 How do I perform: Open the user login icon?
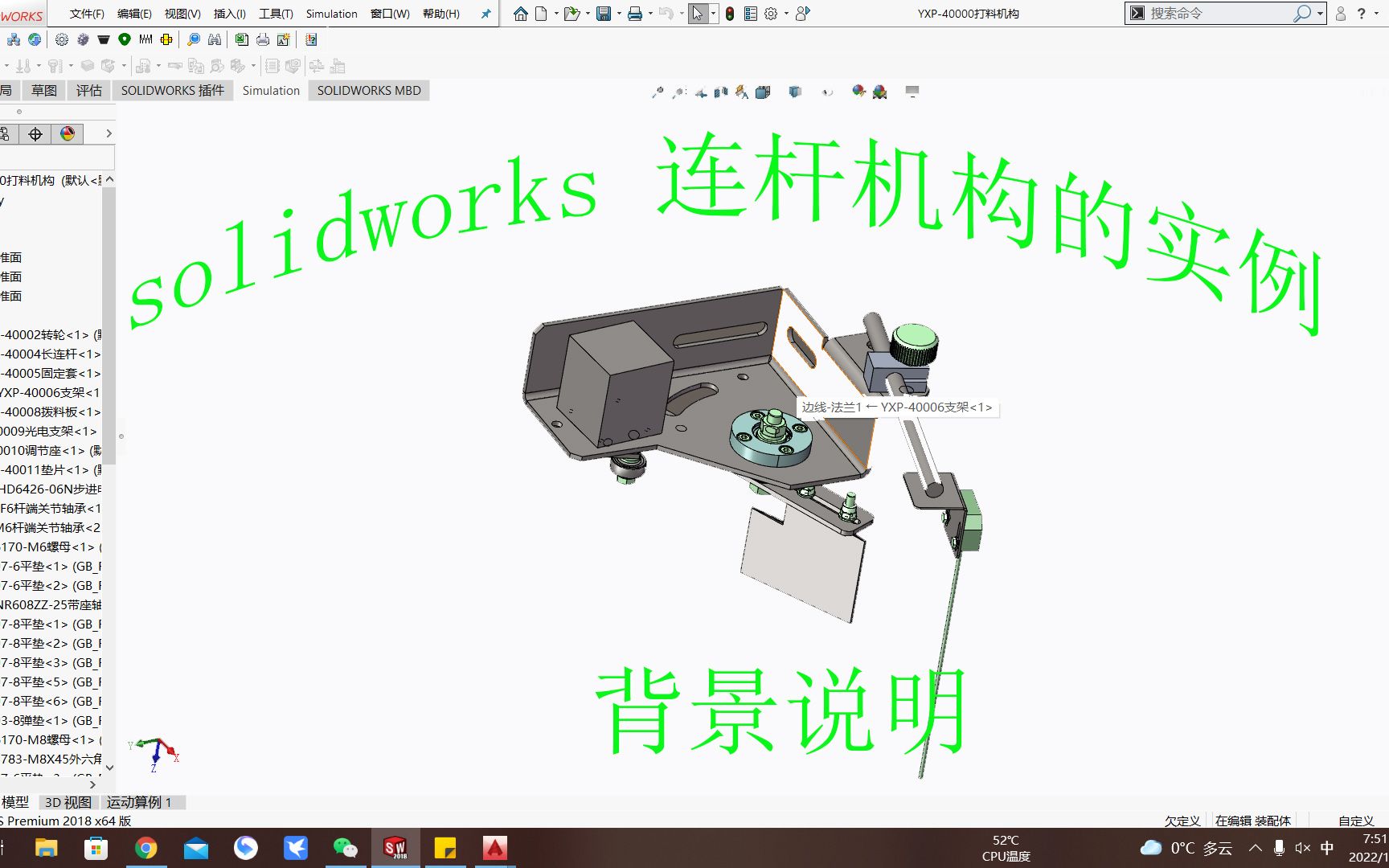click(x=1341, y=14)
